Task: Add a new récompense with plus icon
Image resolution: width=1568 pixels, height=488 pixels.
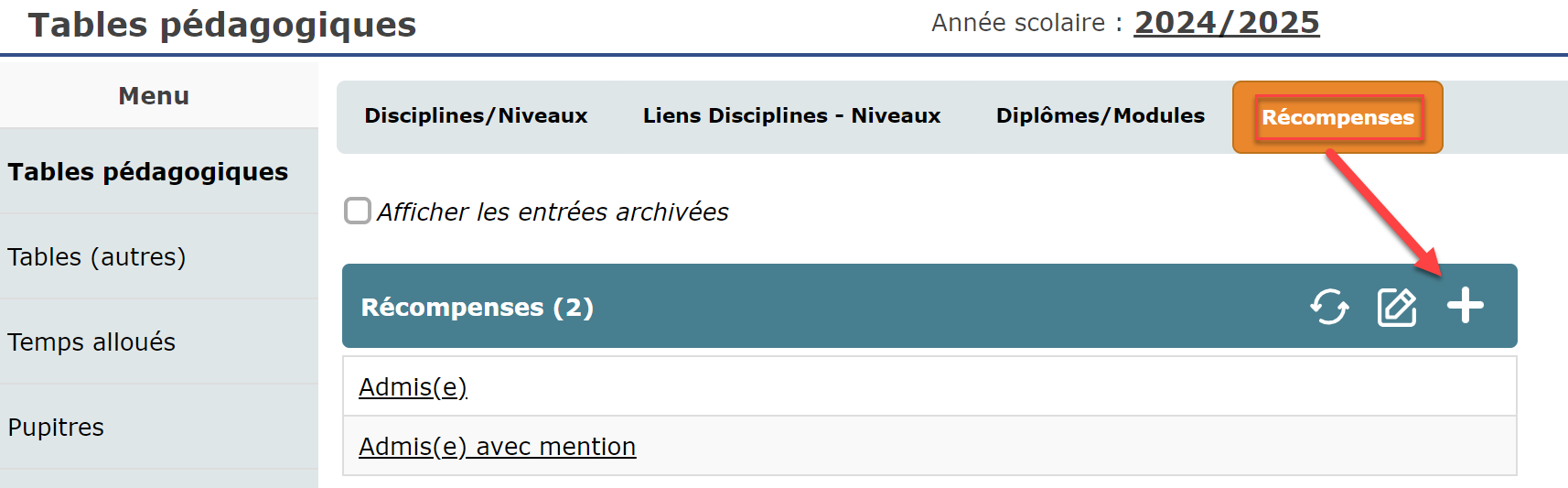Action: click(1465, 306)
